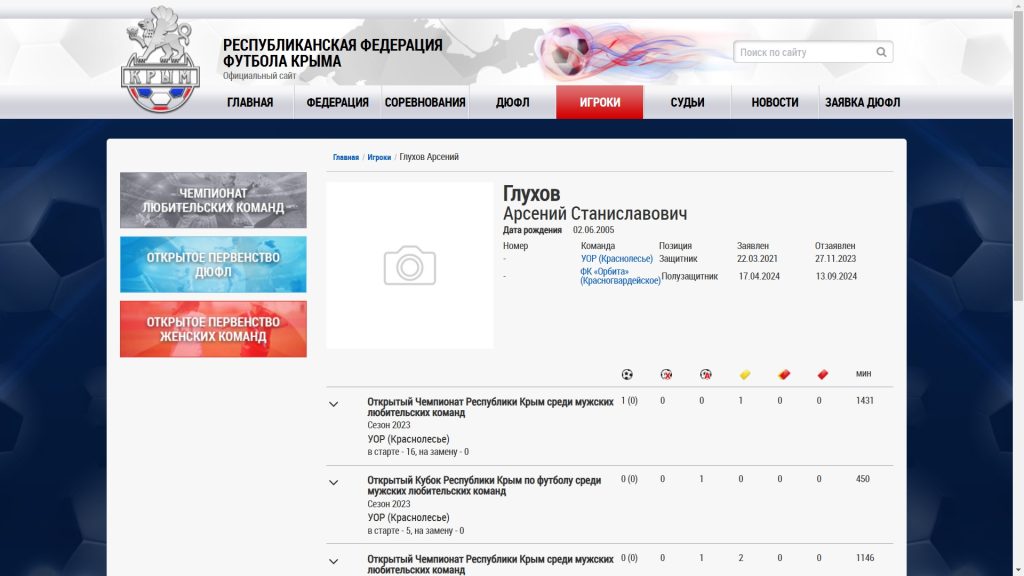
Task: Click the Главная breadcrumb link
Action: point(346,157)
